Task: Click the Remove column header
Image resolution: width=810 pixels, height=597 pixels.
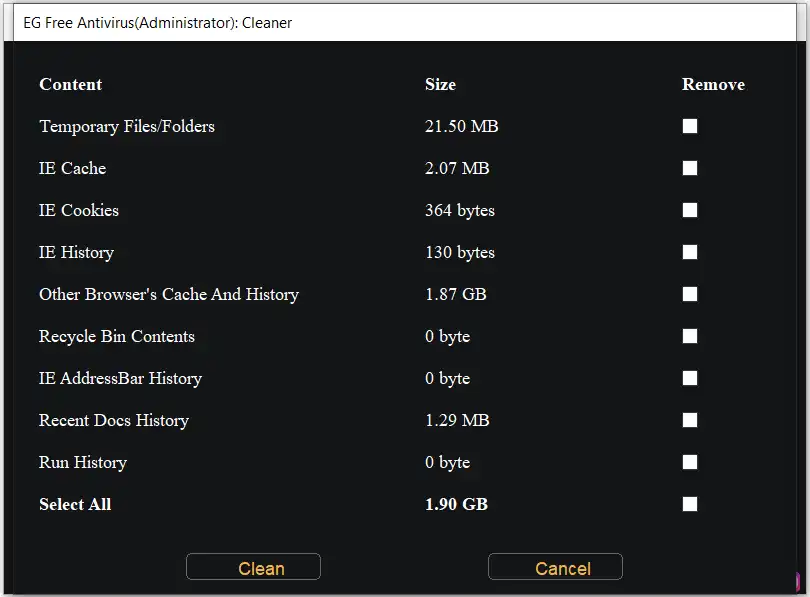Action: point(713,84)
